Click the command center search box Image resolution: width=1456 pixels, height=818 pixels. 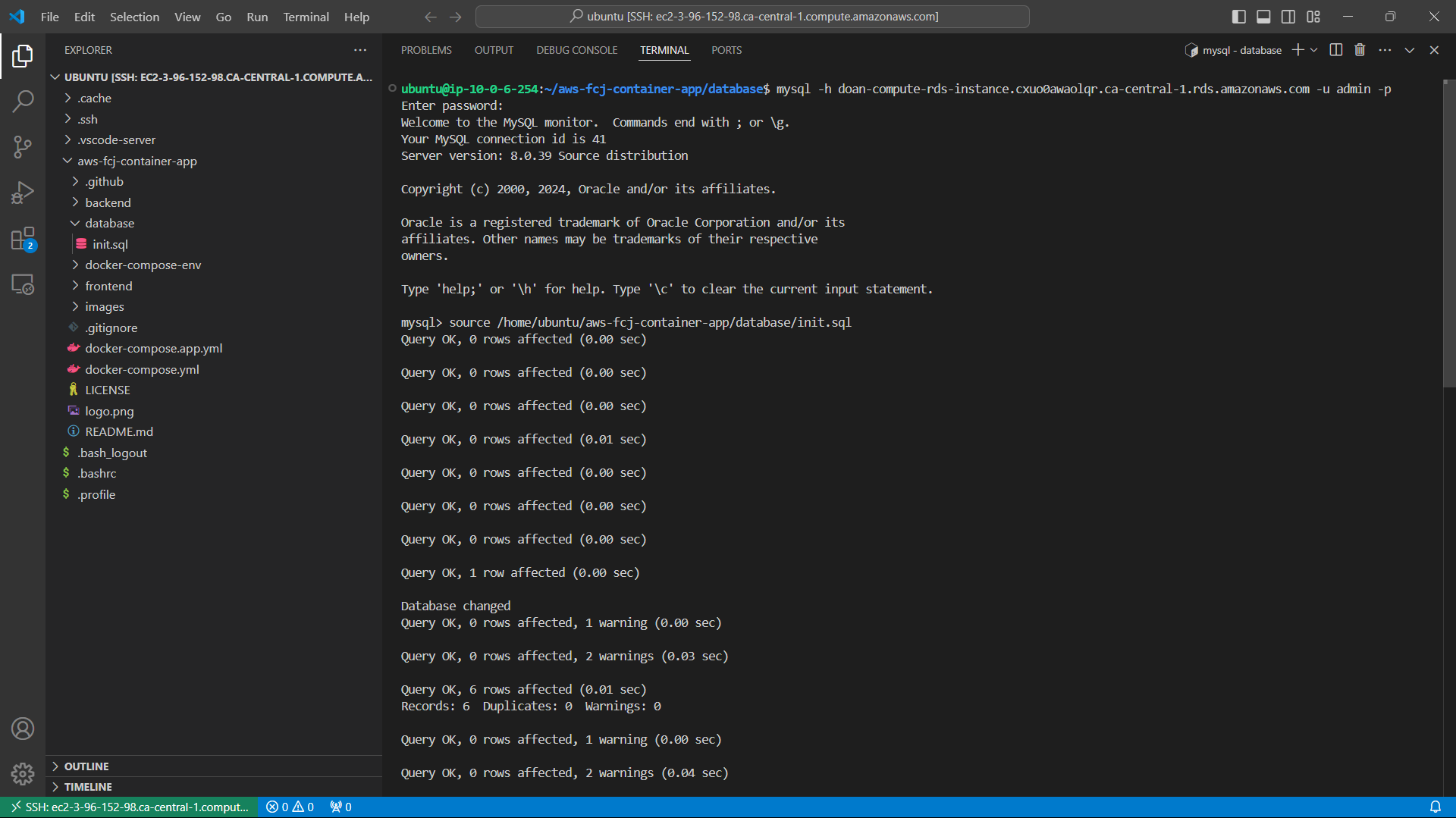coord(752,17)
